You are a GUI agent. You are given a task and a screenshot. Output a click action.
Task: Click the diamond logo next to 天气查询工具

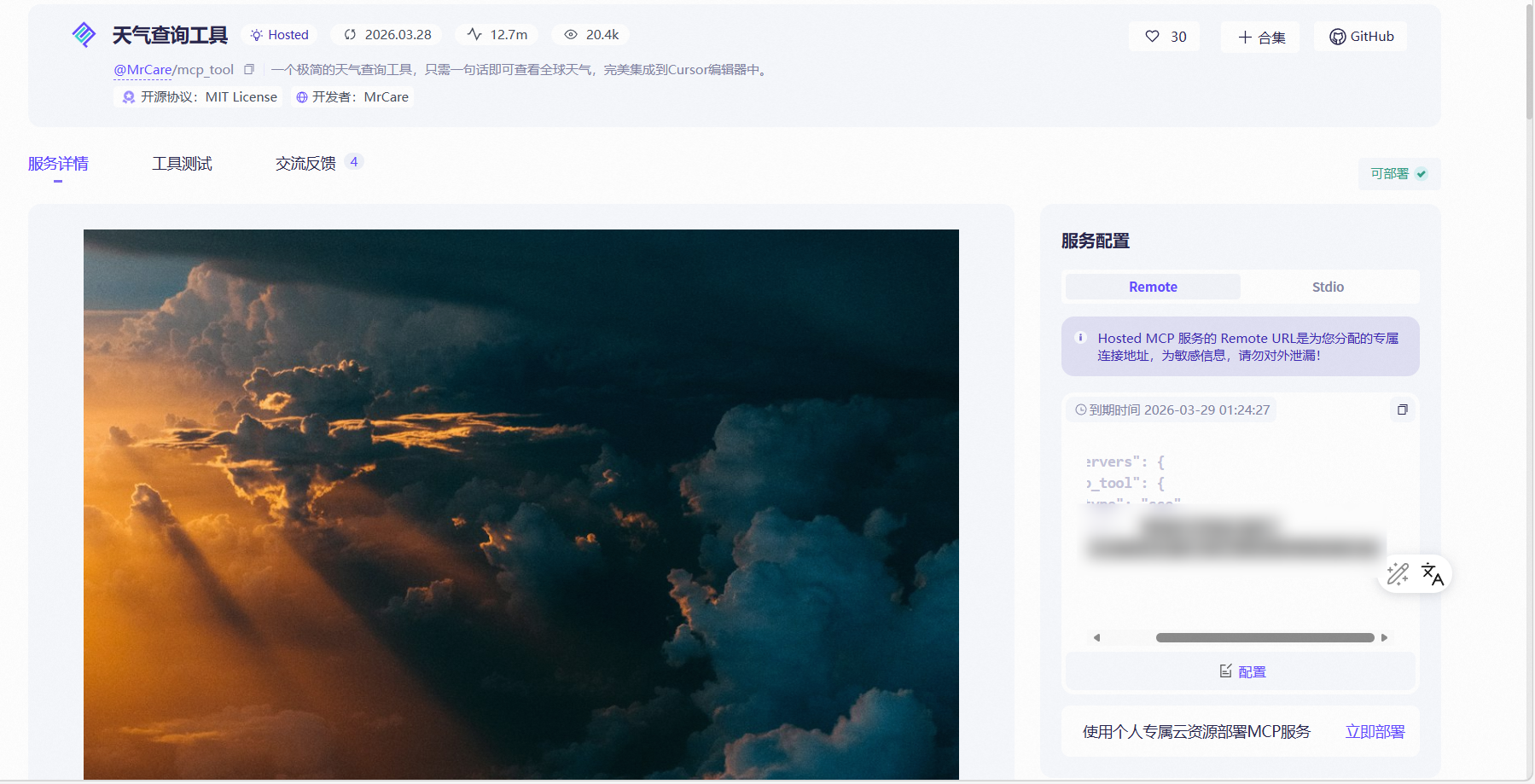[x=84, y=34]
